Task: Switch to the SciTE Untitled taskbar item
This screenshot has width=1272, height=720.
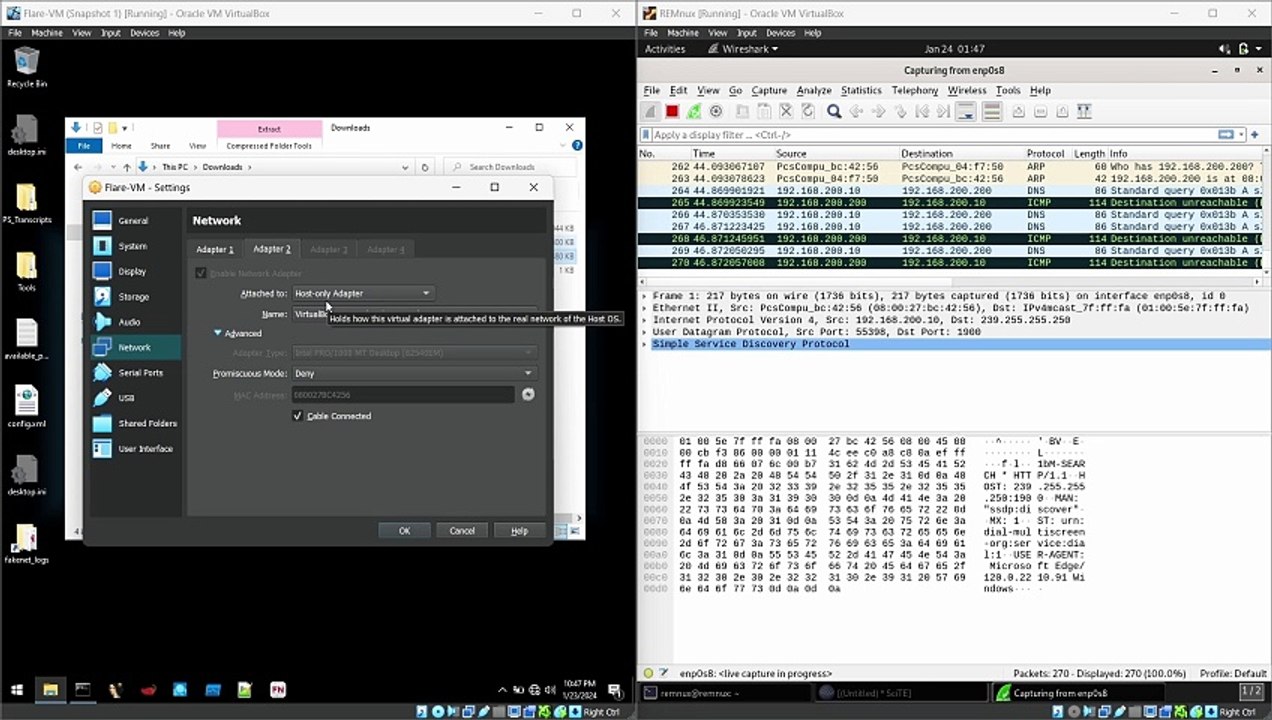Action: tap(900, 692)
